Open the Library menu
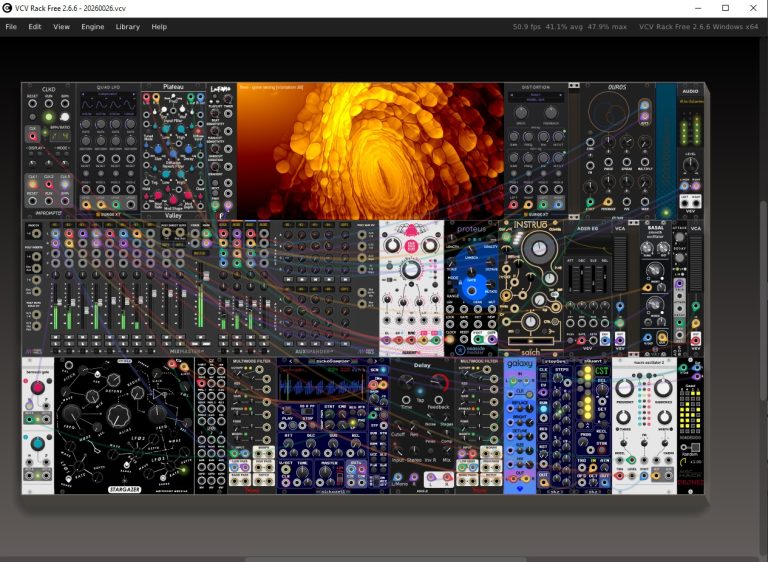 (x=127, y=27)
